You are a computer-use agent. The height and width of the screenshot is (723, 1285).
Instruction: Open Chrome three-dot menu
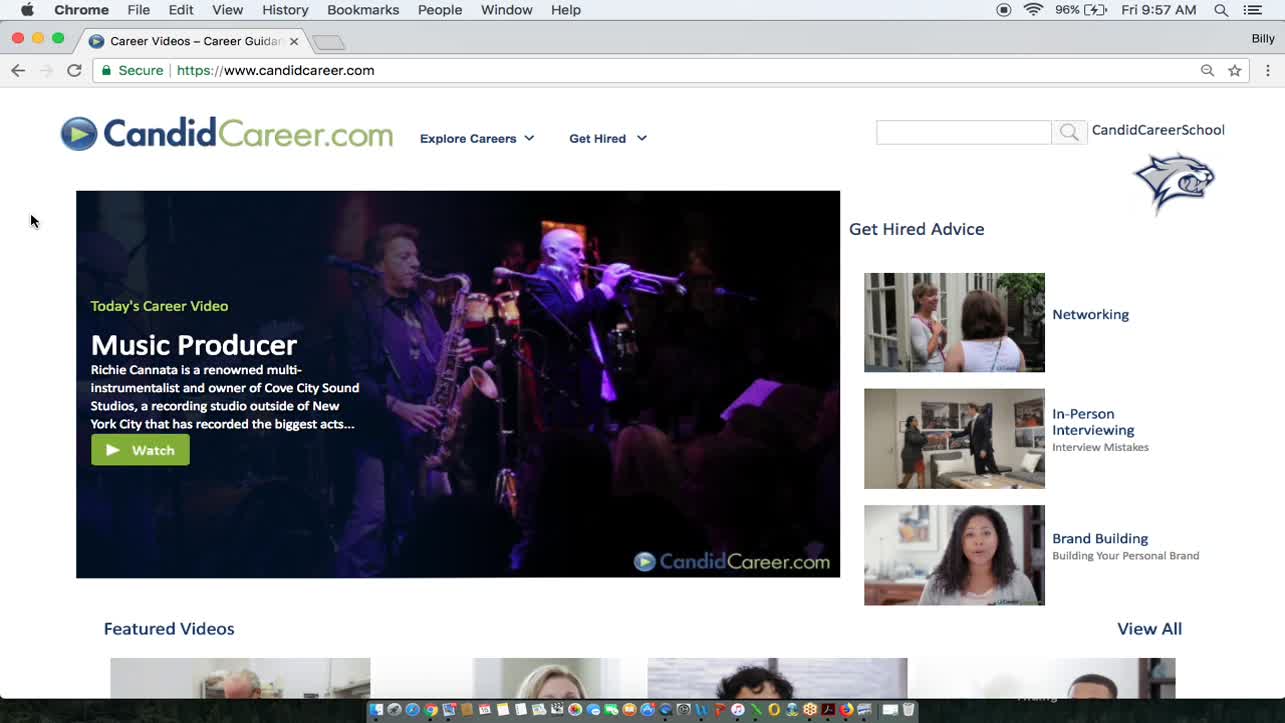coord(1267,70)
